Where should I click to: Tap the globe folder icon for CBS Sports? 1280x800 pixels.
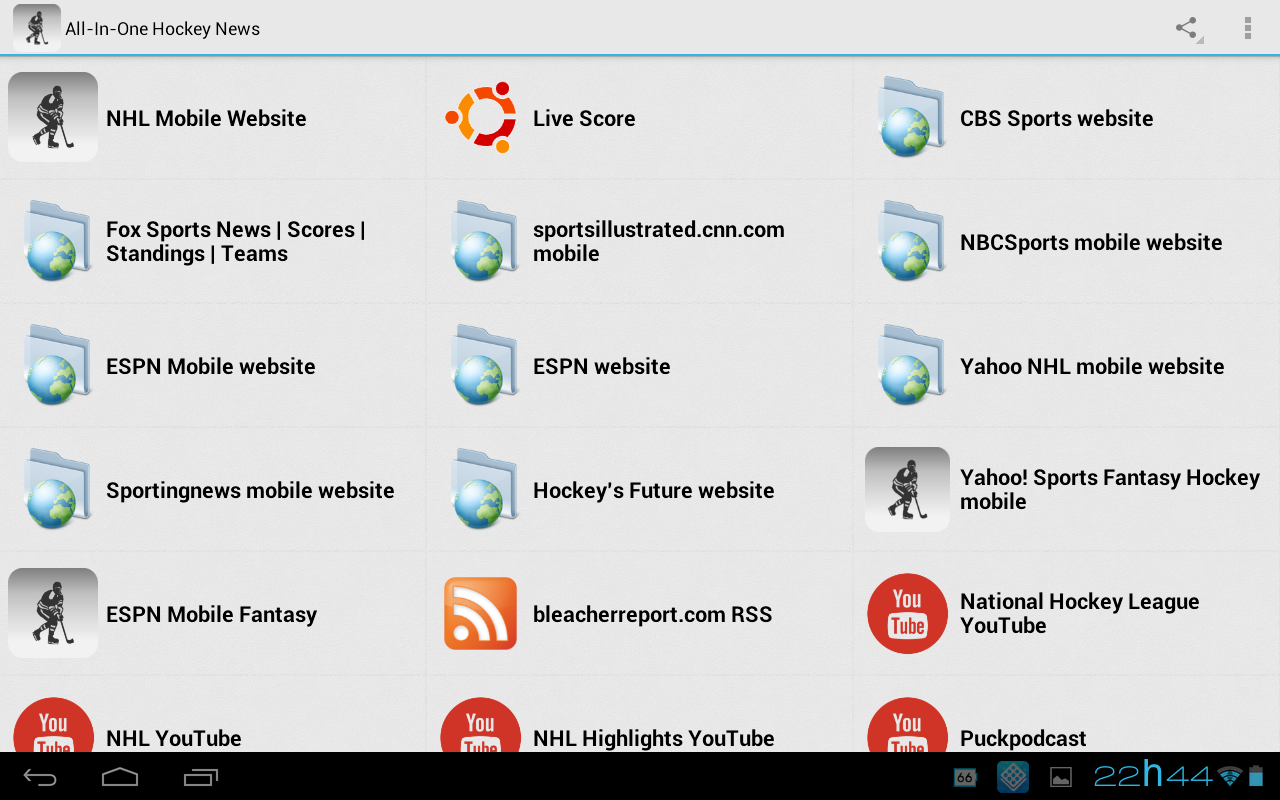pos(907,118)
